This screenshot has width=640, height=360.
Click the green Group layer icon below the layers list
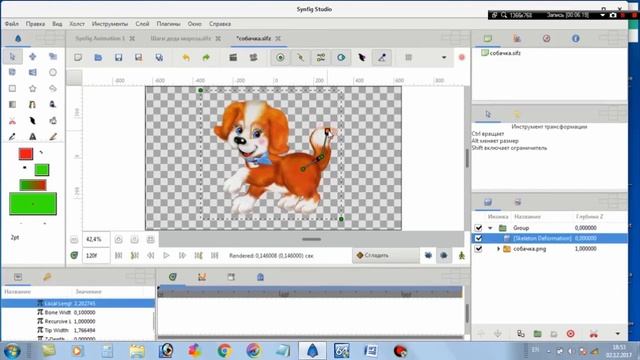[x=538, y=334]
